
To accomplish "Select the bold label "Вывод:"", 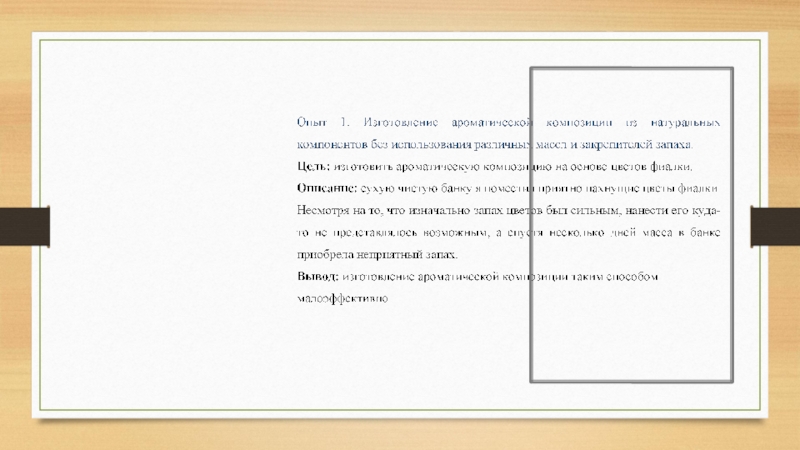I will tap(317, 276).
